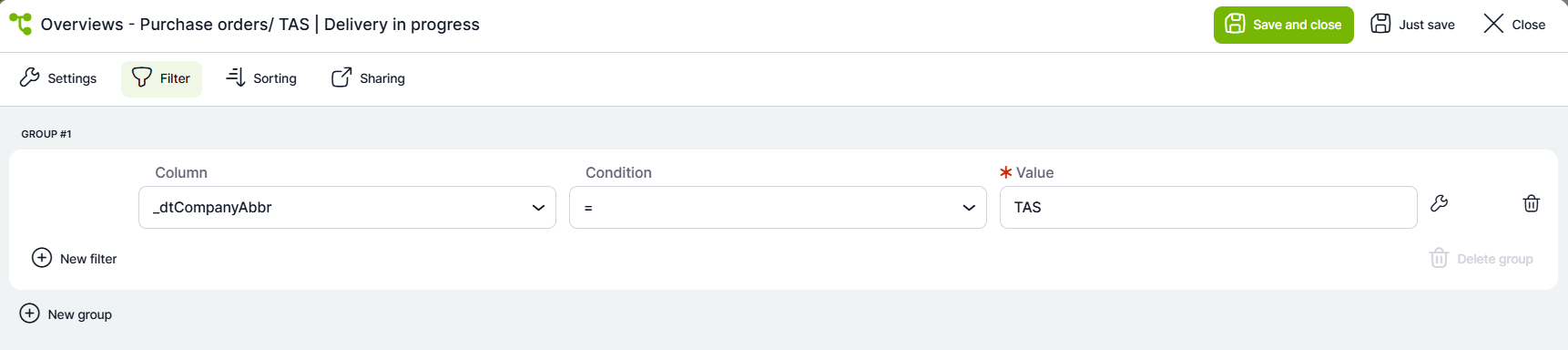The width and height of the screenshot is (1568, 350).
Task: Delete the filter row via trash icon
Action: tap(1531, 203)
